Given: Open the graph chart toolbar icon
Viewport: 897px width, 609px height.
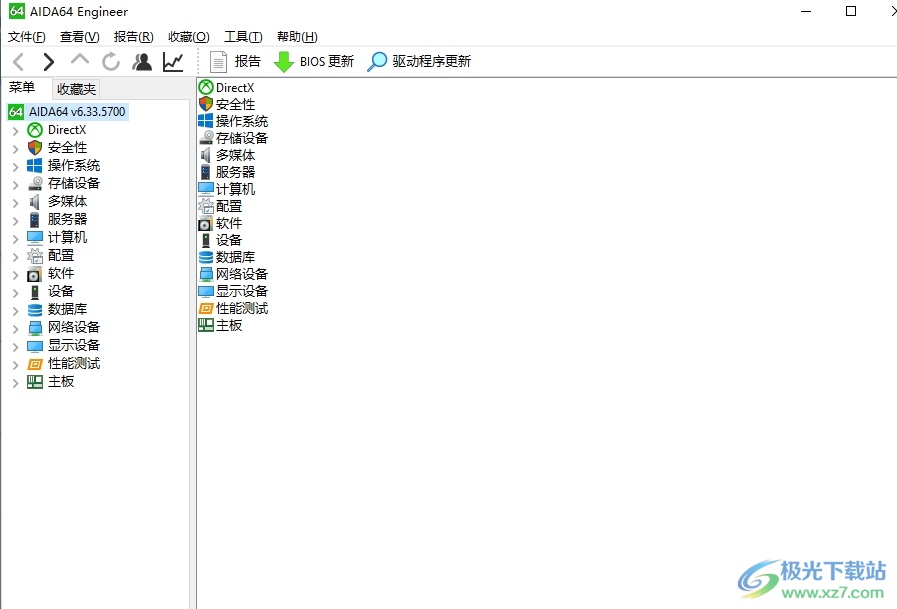Looking at the screenshot, I should click(x=173, y=62).
